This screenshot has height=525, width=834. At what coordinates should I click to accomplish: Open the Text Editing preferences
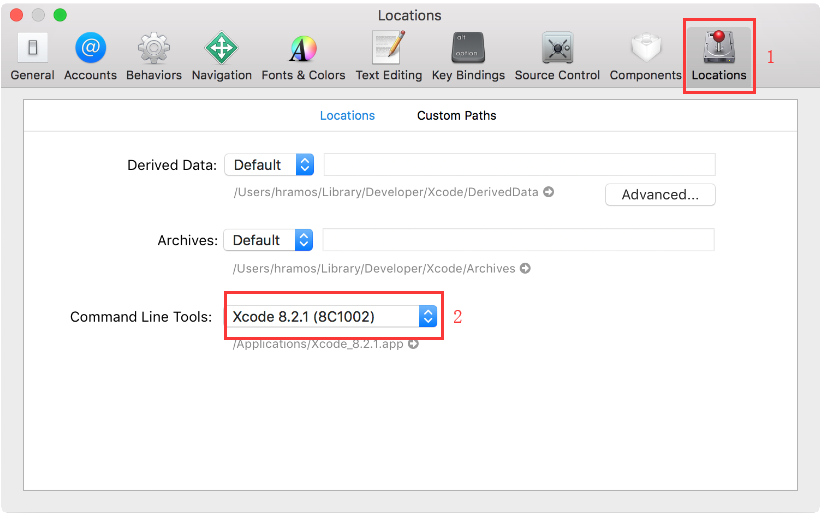[389, 56]
